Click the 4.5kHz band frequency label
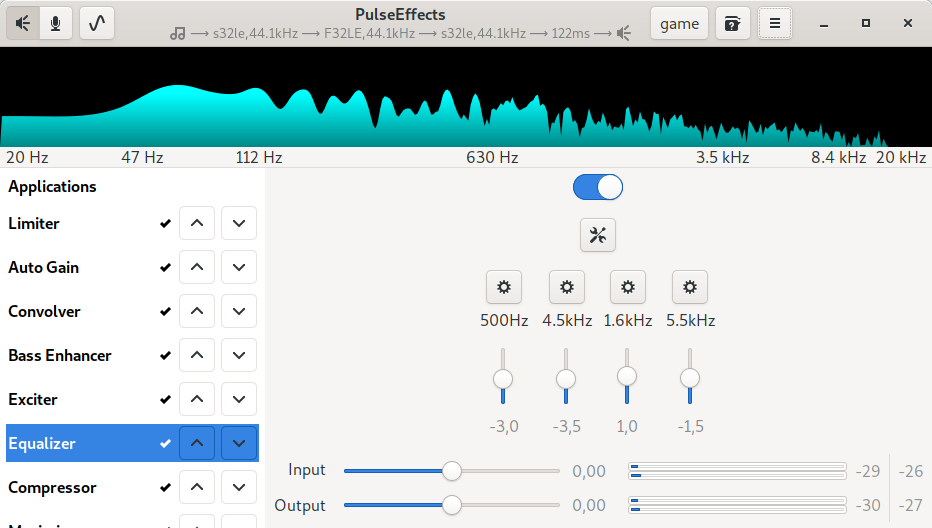The height and width of the screenshot is (528, 932). pyautogui.click(x=567, y=320)
